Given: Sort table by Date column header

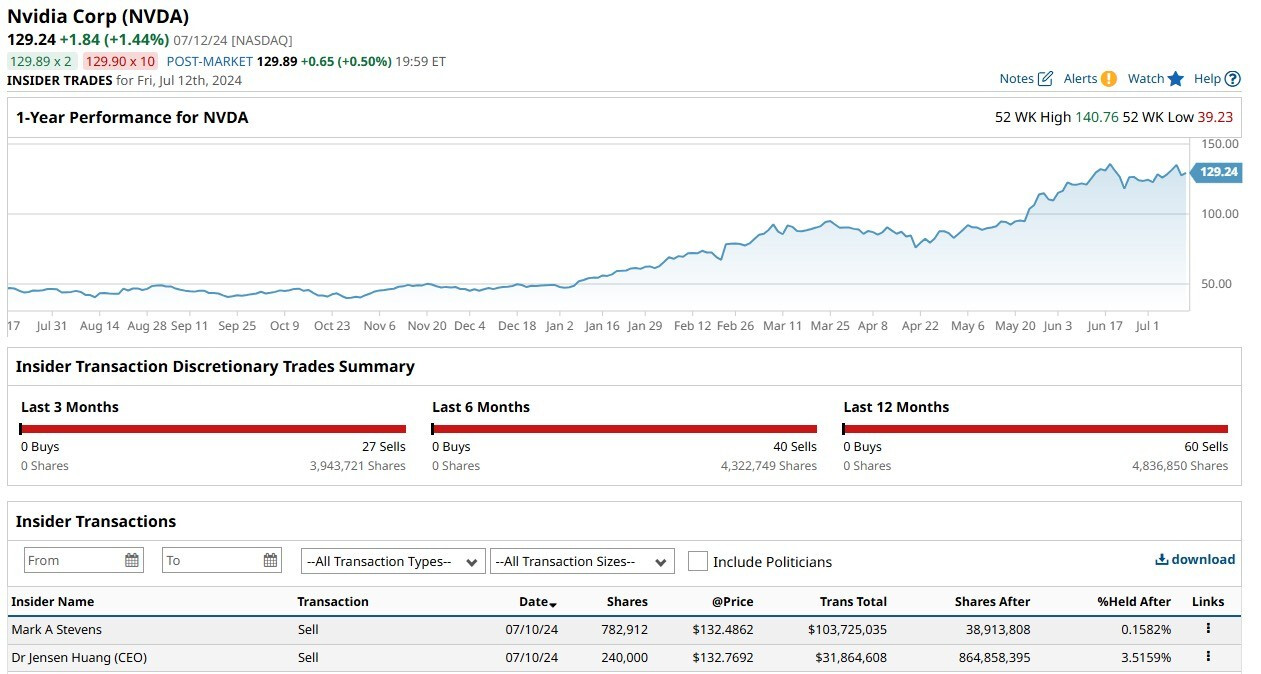Looking at the screenshot, I should pyautogui.click(x=537, y=602).
